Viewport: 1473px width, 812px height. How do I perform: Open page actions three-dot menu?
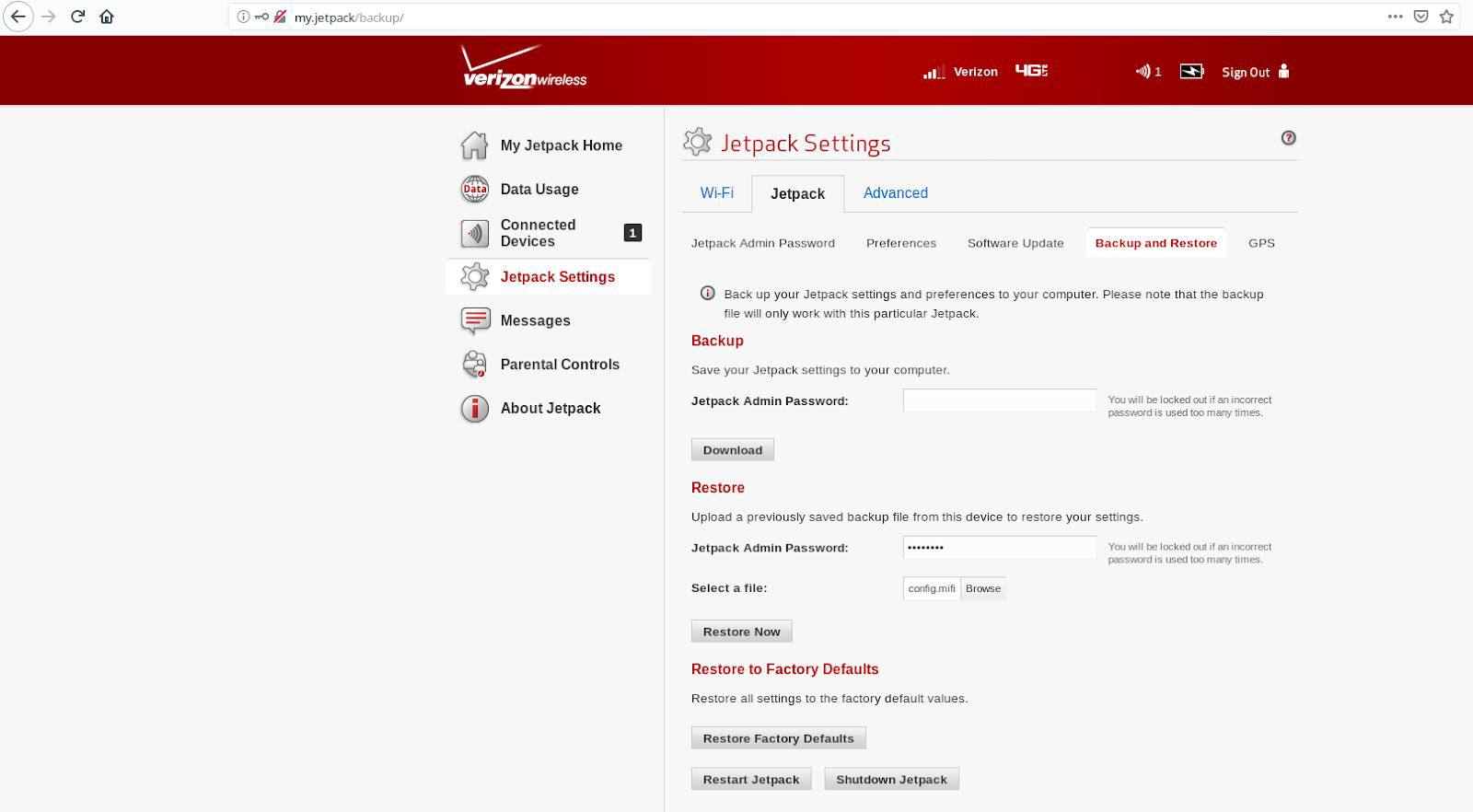[x=1396, y=17]
